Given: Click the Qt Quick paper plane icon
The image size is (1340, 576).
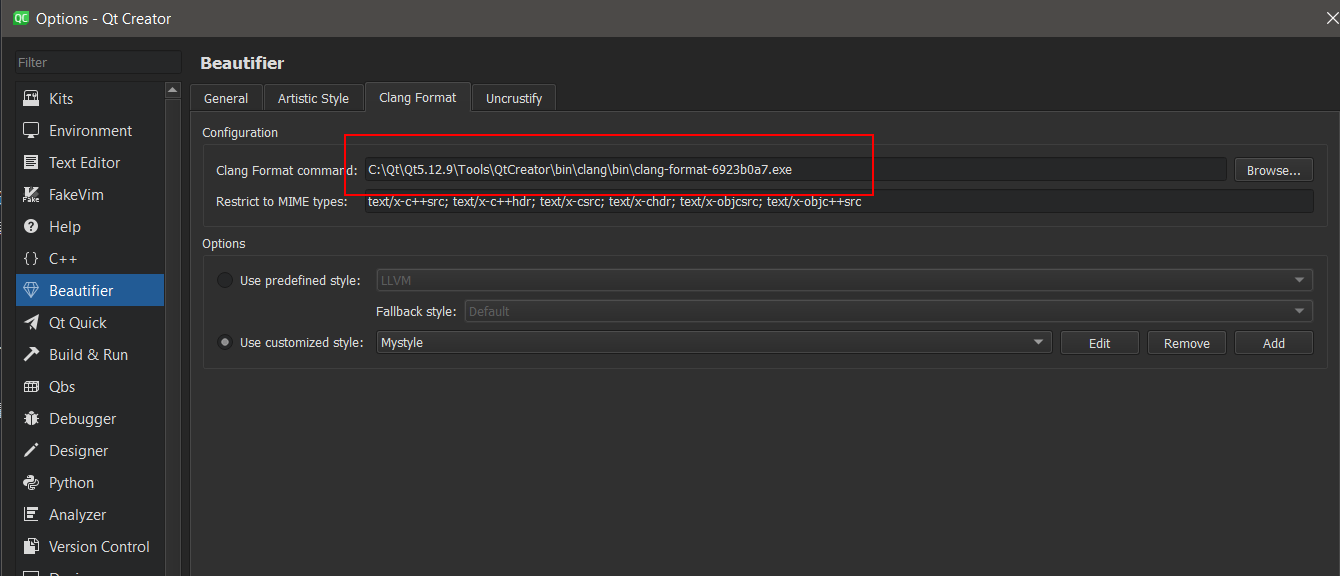Looking at the screenshot, I should pyautogui.click(x=31, y=323).
